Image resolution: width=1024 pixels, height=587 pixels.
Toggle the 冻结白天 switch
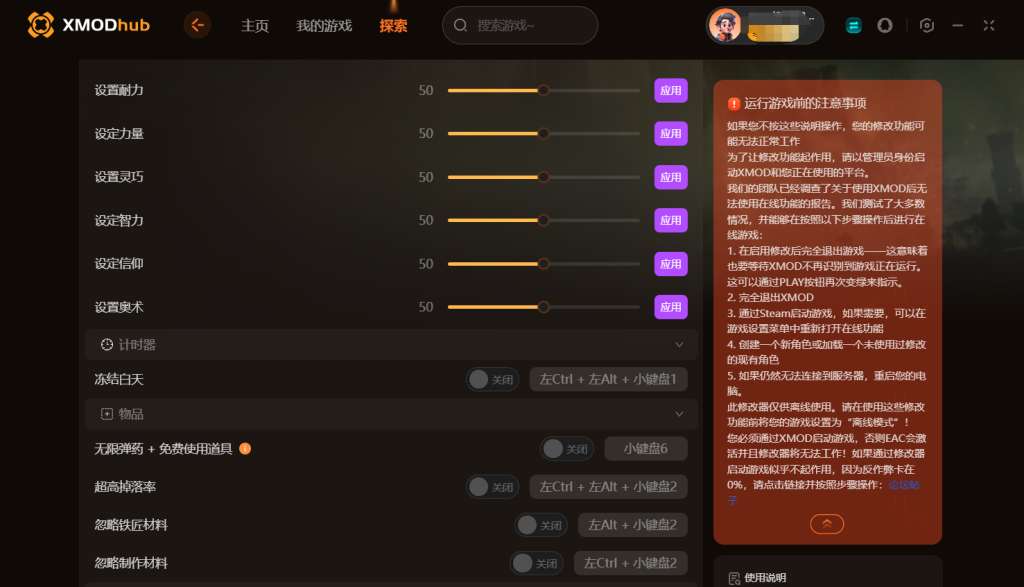click(x=492, y=379)
